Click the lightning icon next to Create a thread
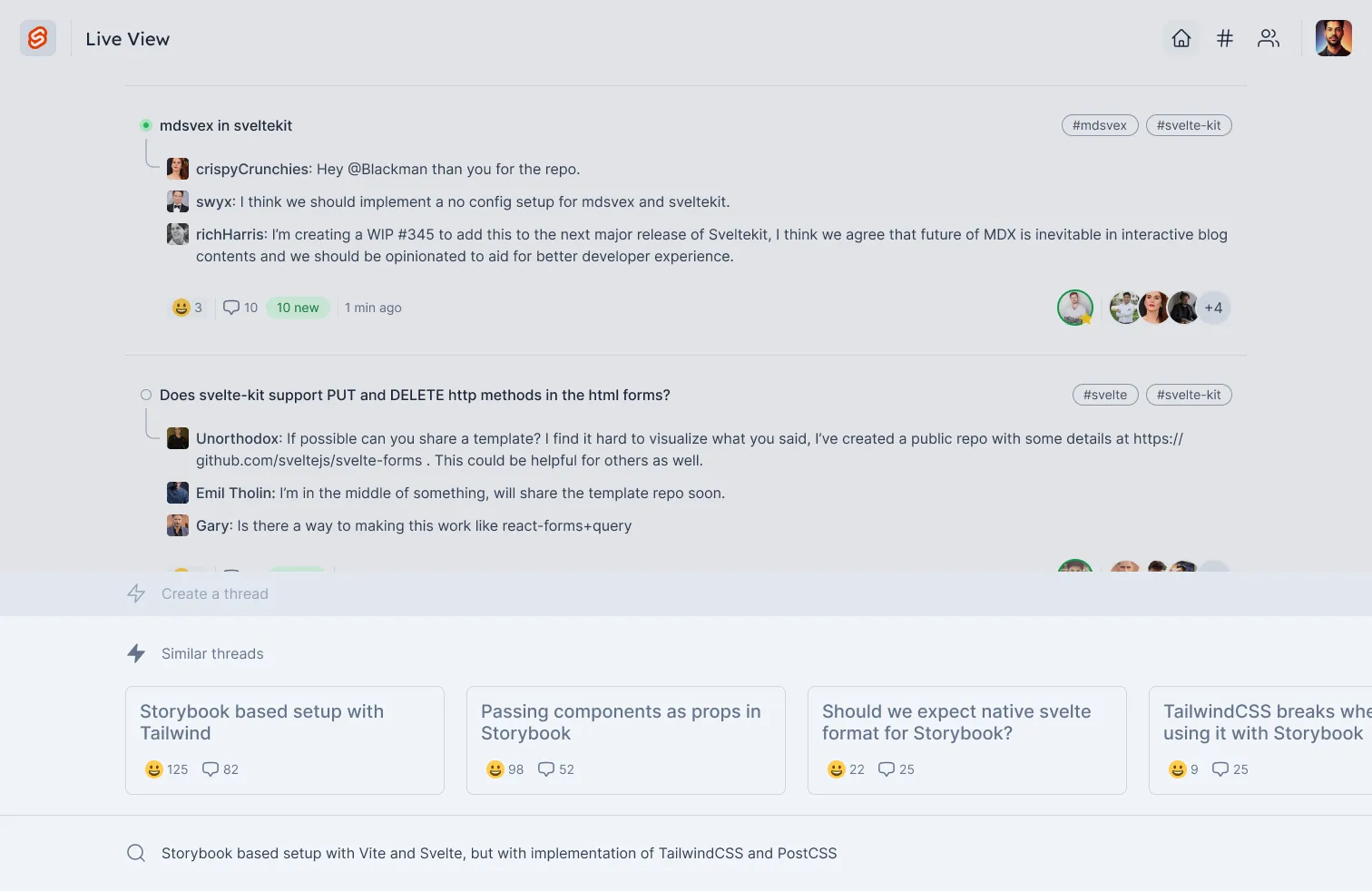Viewport: 1372px width, 891px height. (x=135, y=593)
